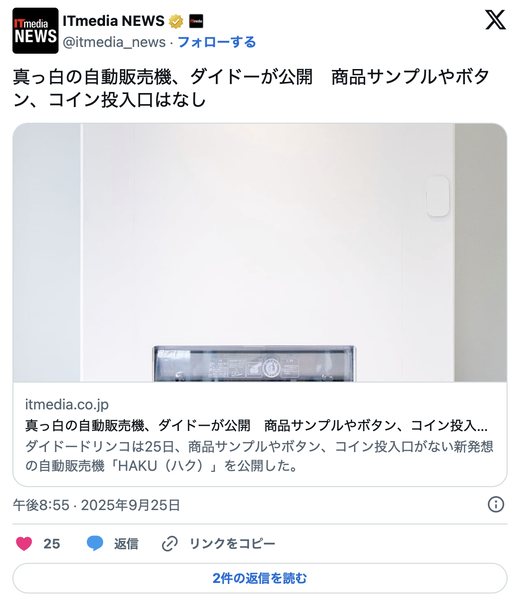Click the ITmedia NEWS display name
This screenshot has width=520, height=605.
pos(113,21)
